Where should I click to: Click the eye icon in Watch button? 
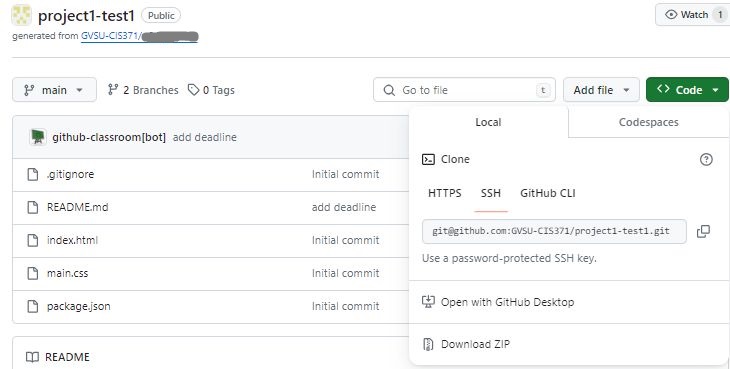671,15
